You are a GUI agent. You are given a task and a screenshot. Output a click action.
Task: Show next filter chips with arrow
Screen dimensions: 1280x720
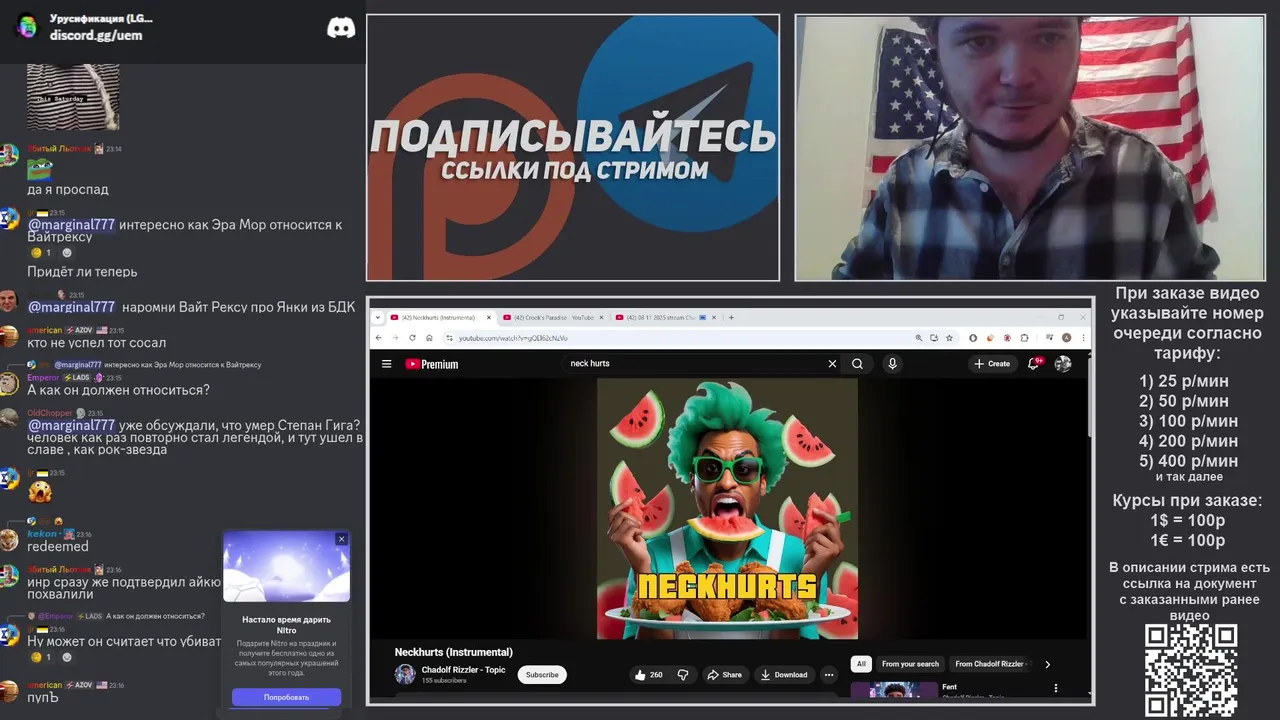click(1047, 664)
